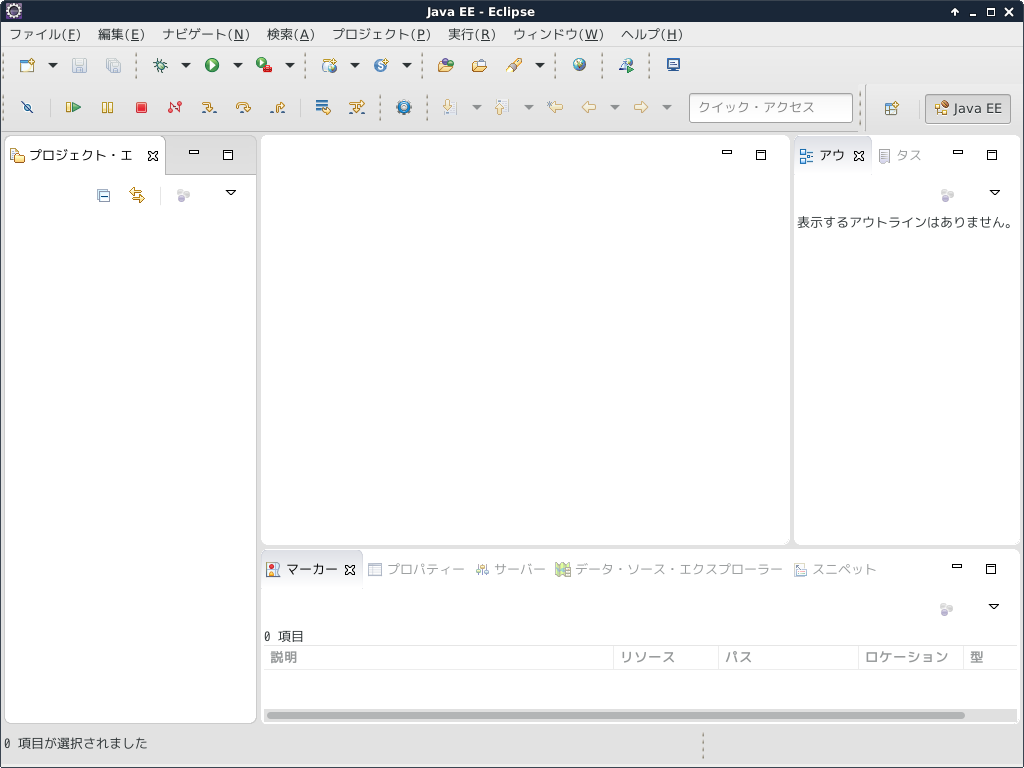Click the Save disk icon
The height and width of the screenshot is (768, 1024).
point(79,65)
